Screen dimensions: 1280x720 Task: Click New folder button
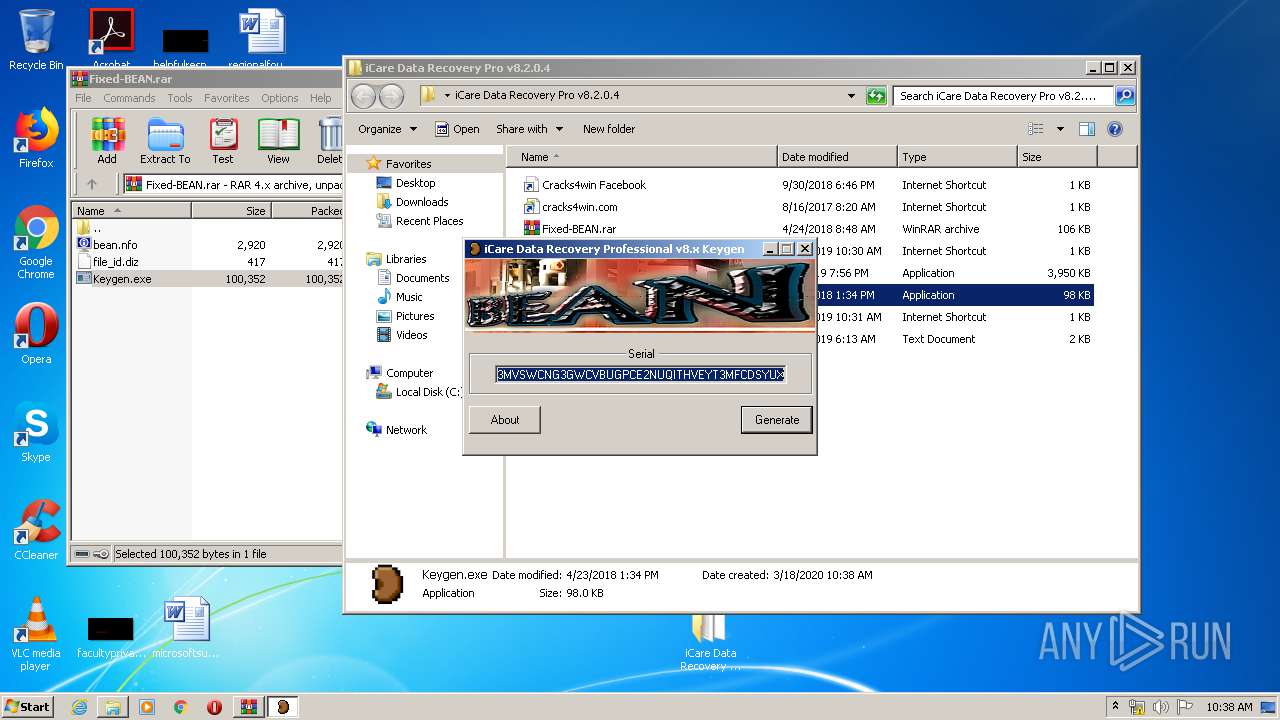pos(609,129)
